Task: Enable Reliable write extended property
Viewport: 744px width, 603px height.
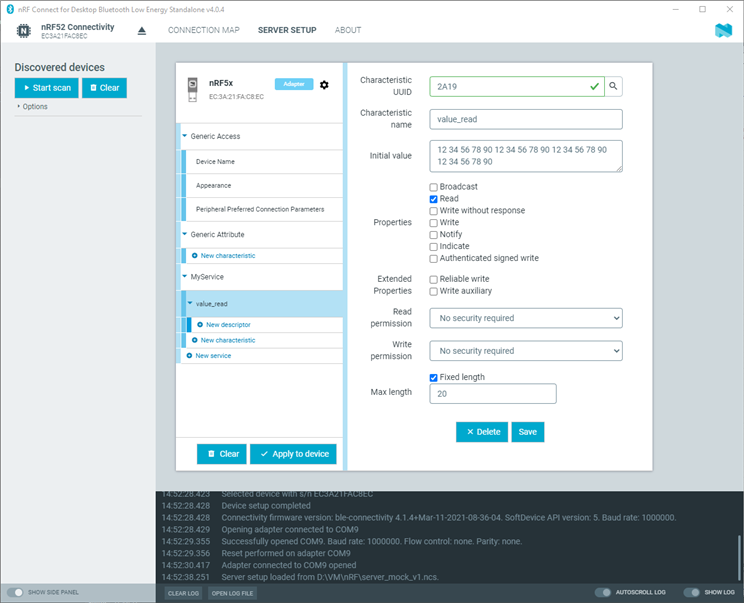Action: coord(433,279)
